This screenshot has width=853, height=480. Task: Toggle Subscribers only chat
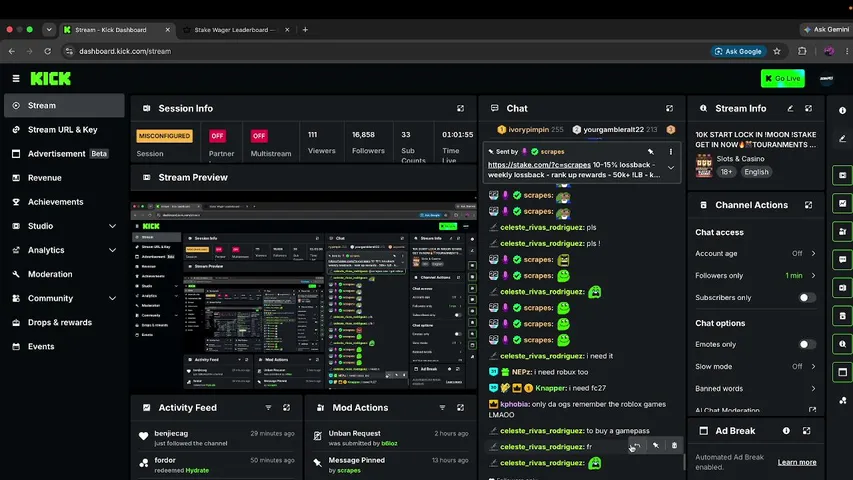(807, 298)
